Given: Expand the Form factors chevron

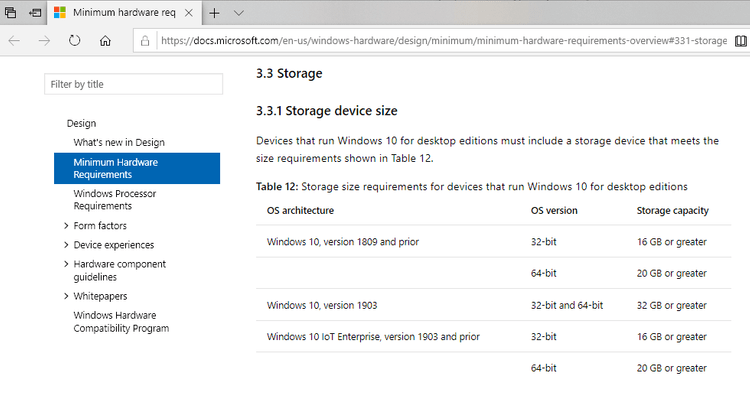Looking at the screenshot, I should pyautogui.click(x=66, y=225).
